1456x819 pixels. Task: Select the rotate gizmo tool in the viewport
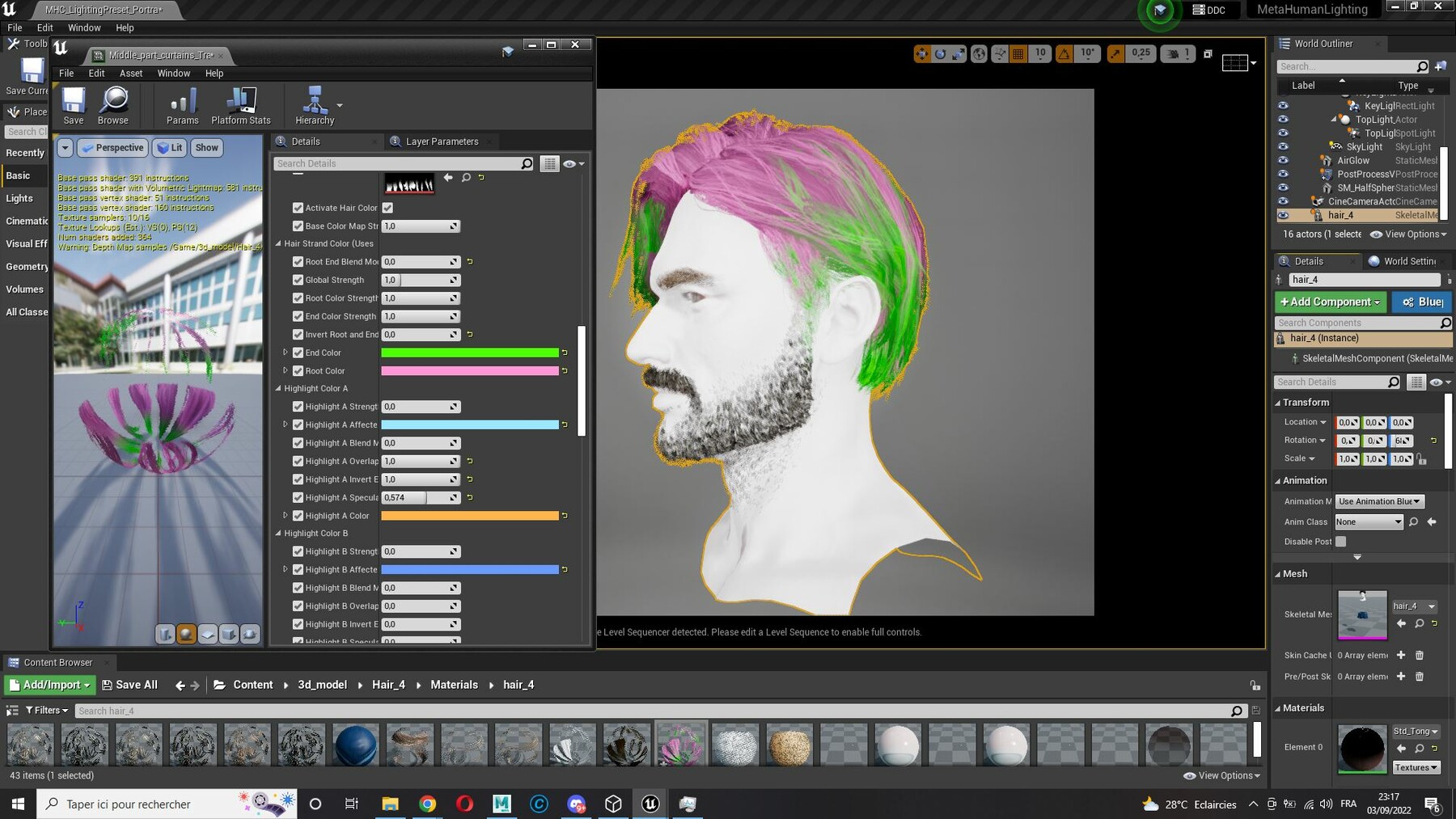940,53
